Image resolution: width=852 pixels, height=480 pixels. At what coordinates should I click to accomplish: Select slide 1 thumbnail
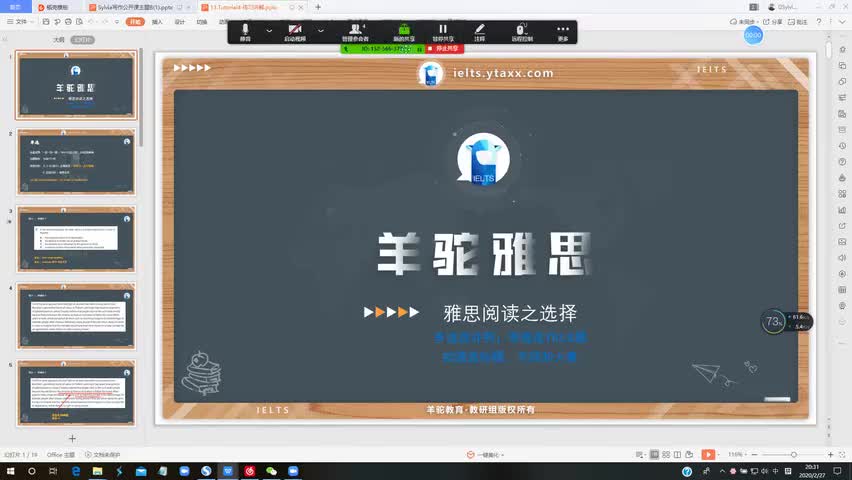coord(76,85)
